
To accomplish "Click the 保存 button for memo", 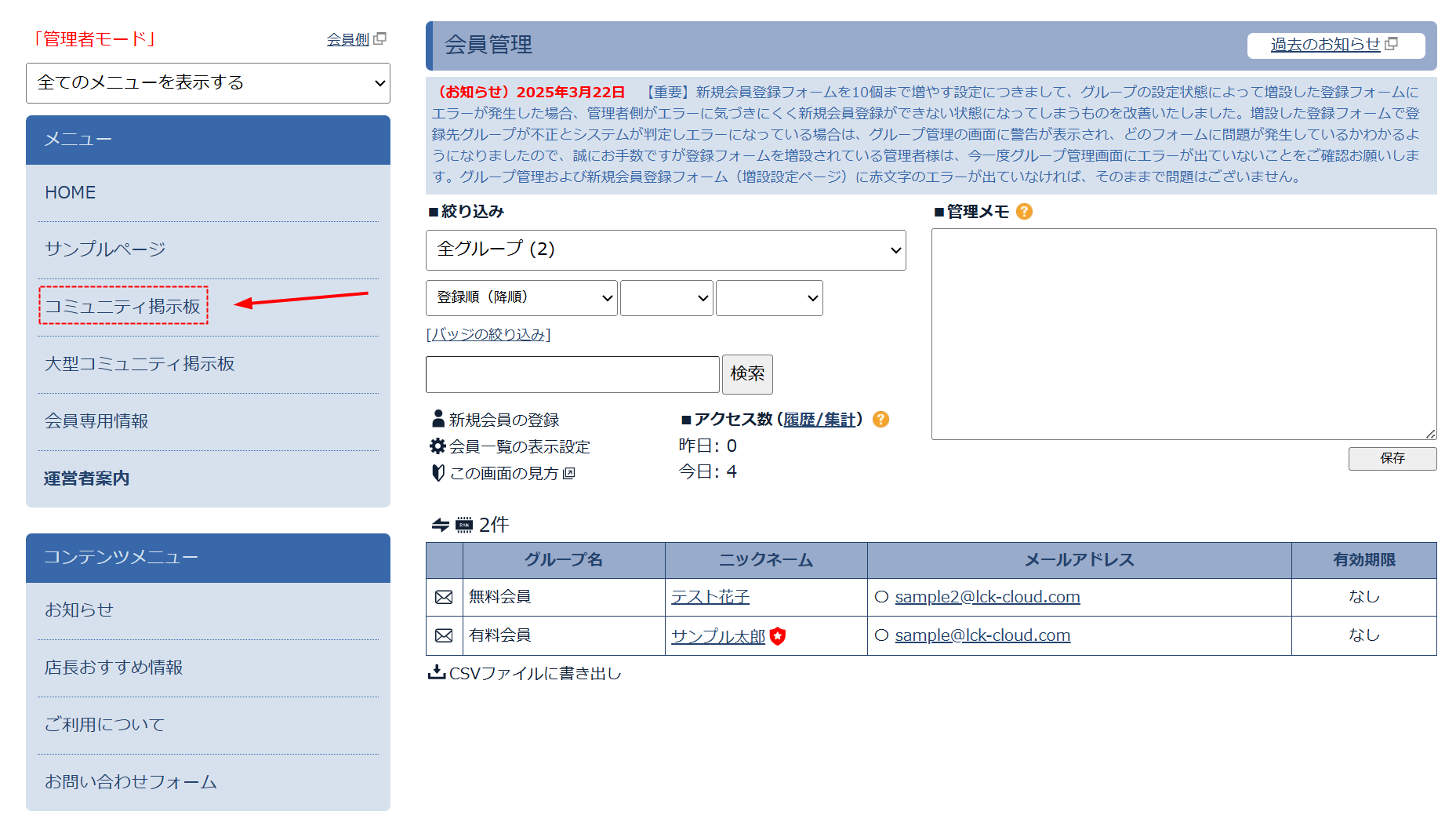I will point(1392,458).
